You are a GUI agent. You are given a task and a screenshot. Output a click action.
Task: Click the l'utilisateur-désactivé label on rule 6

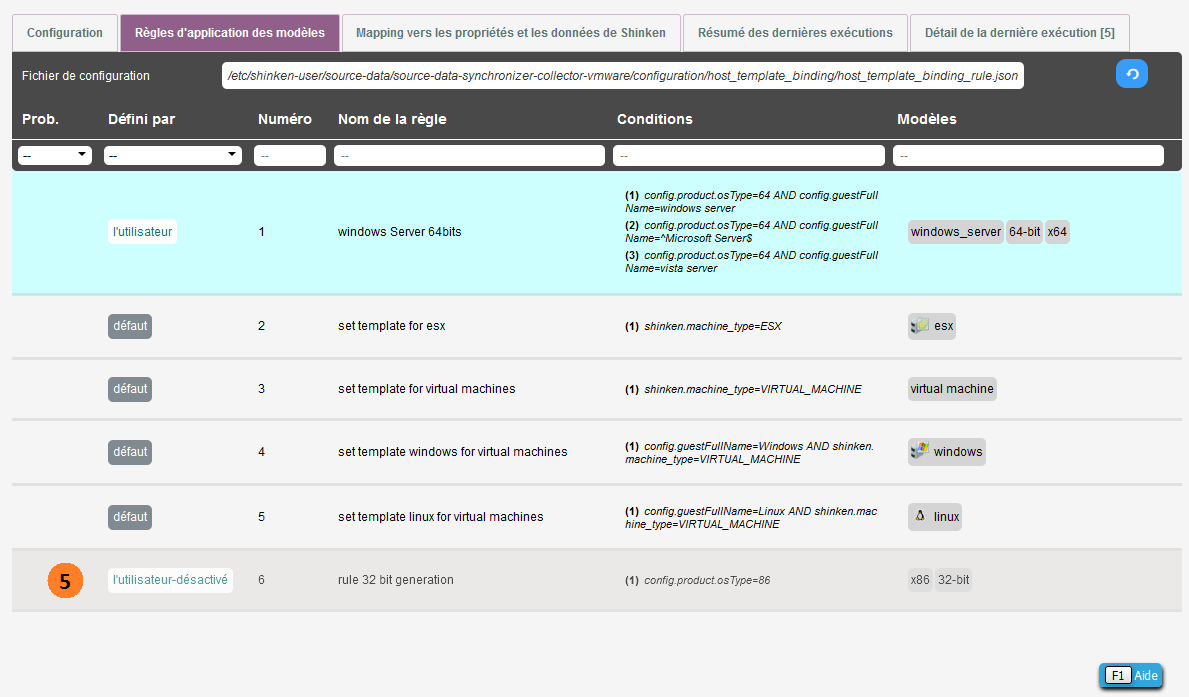(x=170, y=580)
